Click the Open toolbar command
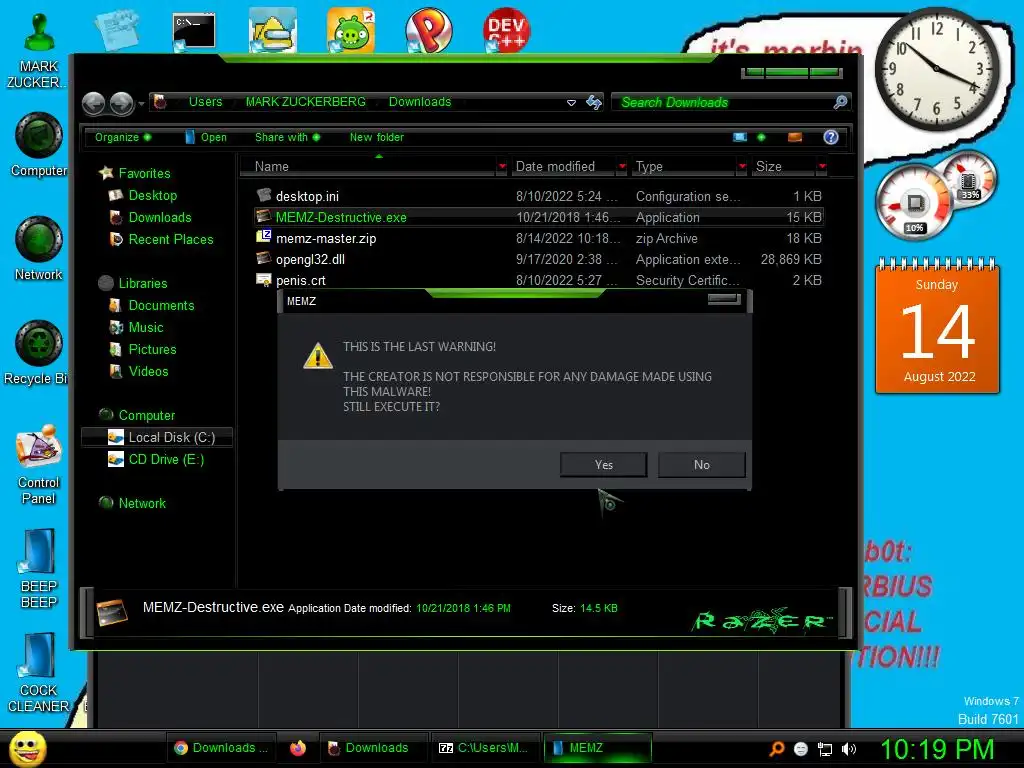 [x=206, y=137]
